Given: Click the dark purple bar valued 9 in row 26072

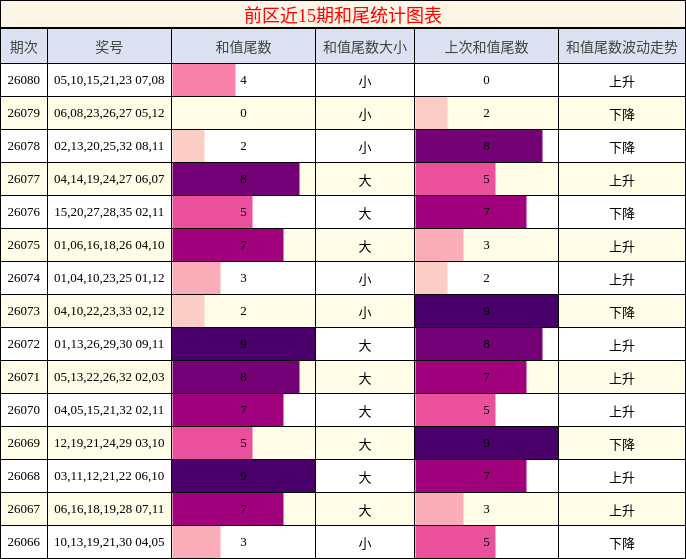Looking at the screenshot, I should 243,344.
